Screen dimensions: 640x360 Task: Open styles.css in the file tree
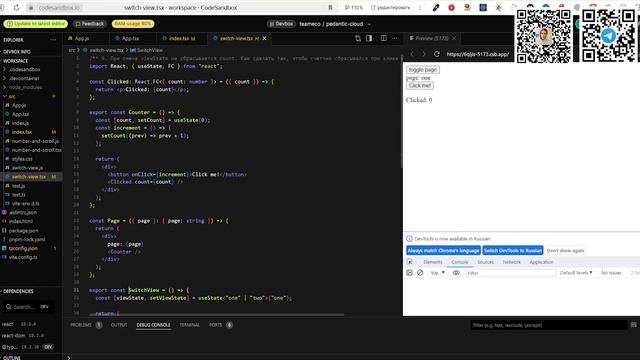[22, 159]
